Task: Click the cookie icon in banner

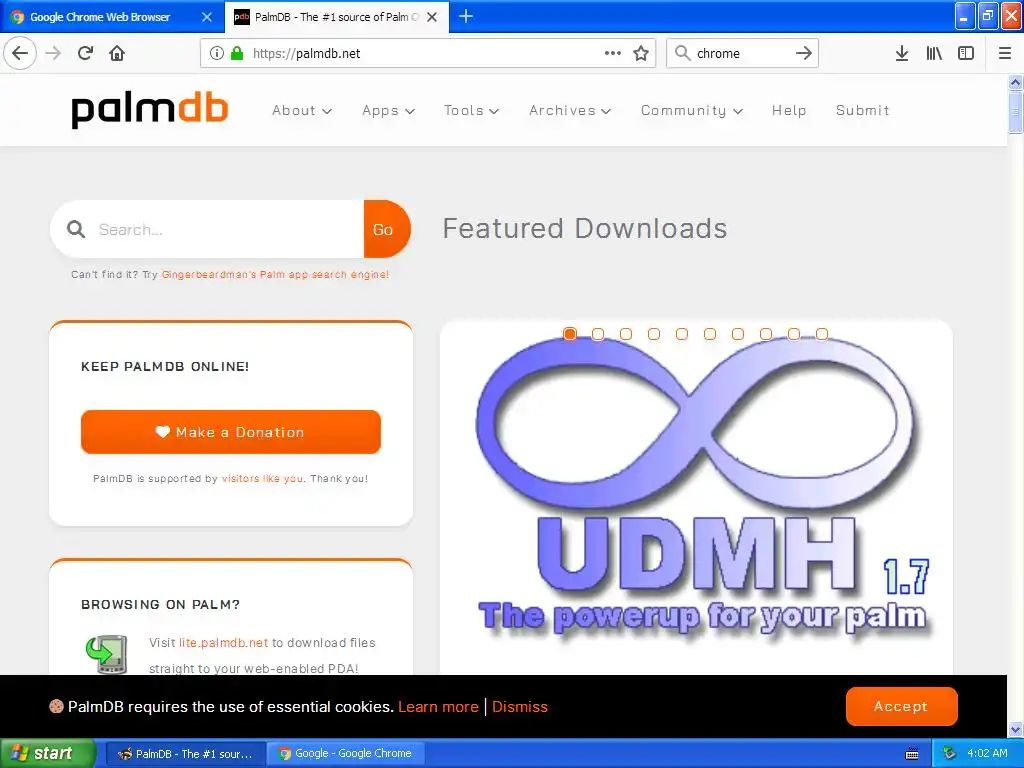Action: click(x=56, y=706)
